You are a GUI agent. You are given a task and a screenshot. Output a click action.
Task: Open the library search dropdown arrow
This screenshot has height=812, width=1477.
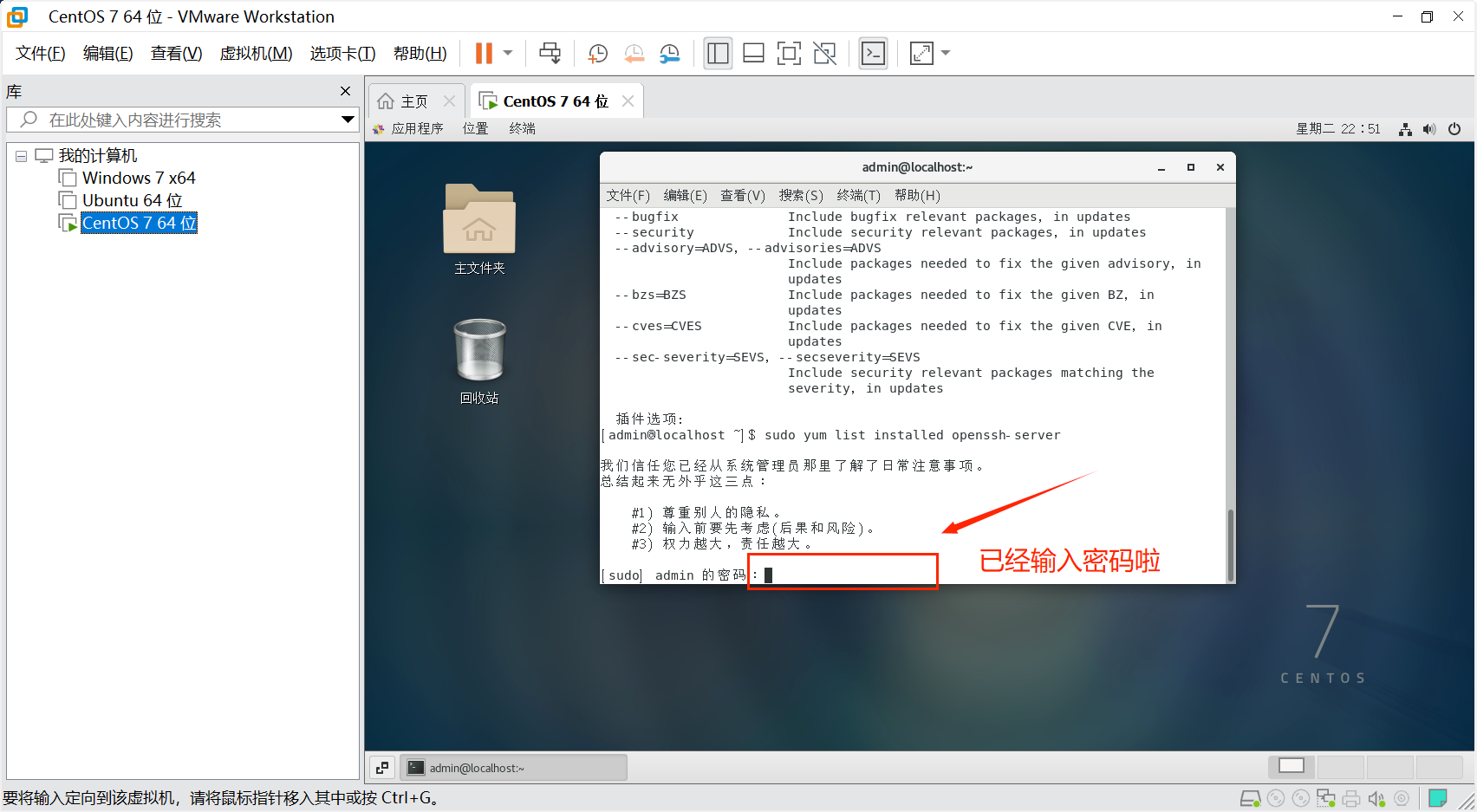coord(348,120)
